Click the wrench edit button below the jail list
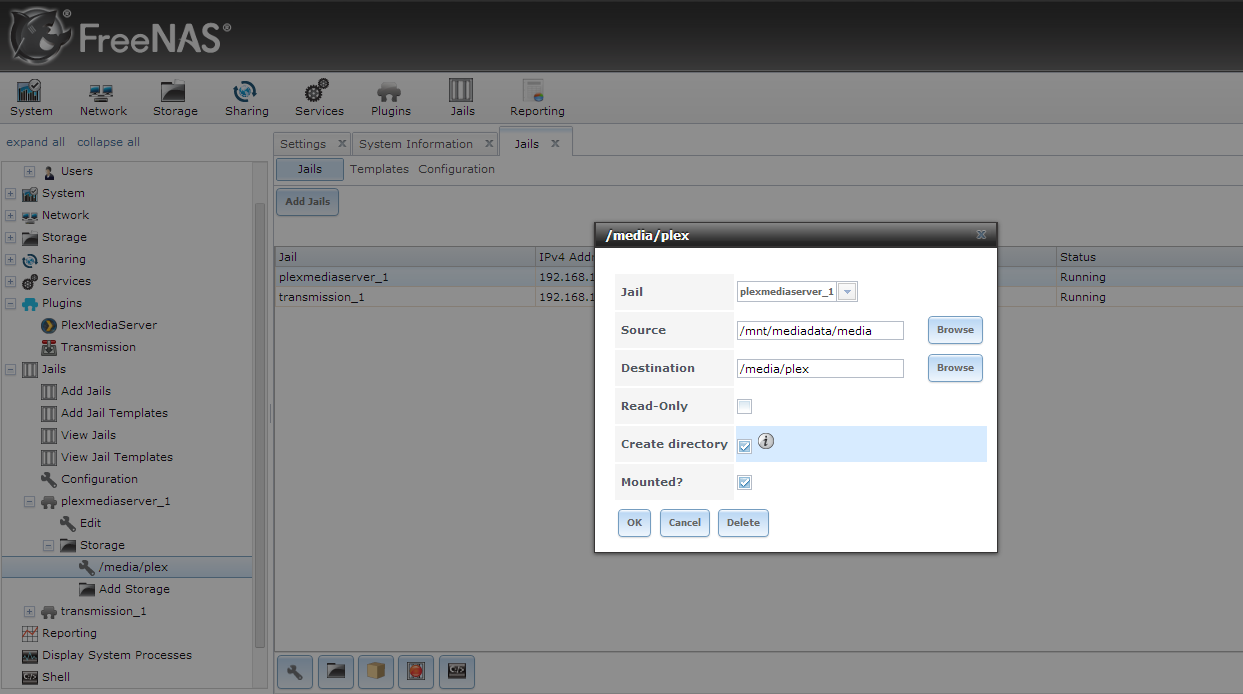The height and width of the screenshot is (694, 1243). click(294, 672)
